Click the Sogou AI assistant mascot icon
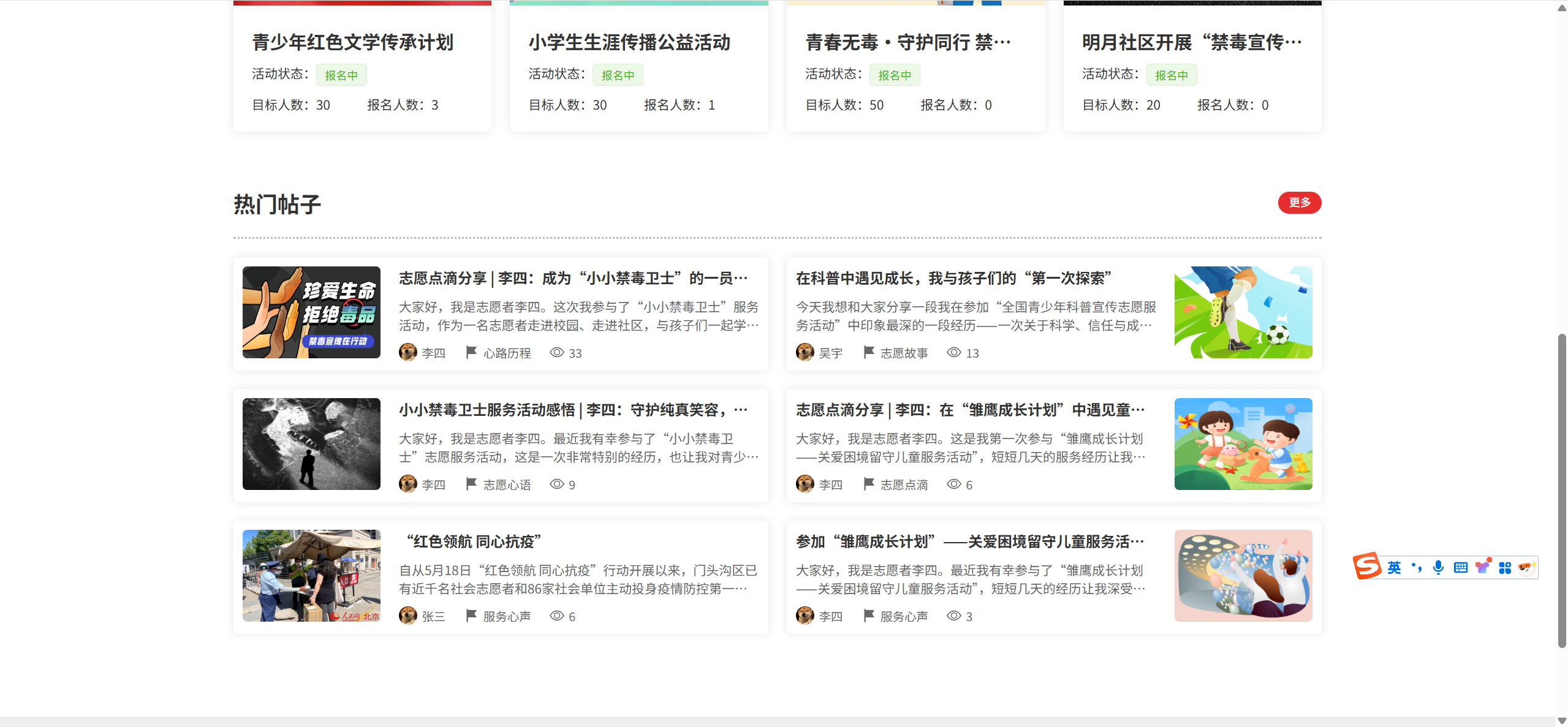Screen dimensions: 1568x727 [x=1526, y=568]
